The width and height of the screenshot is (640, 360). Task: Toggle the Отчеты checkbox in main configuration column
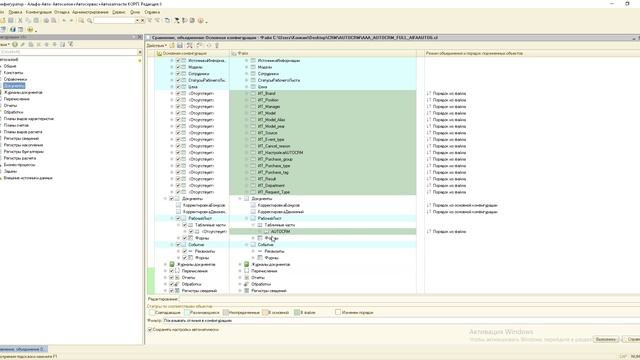tap(171, 278)
